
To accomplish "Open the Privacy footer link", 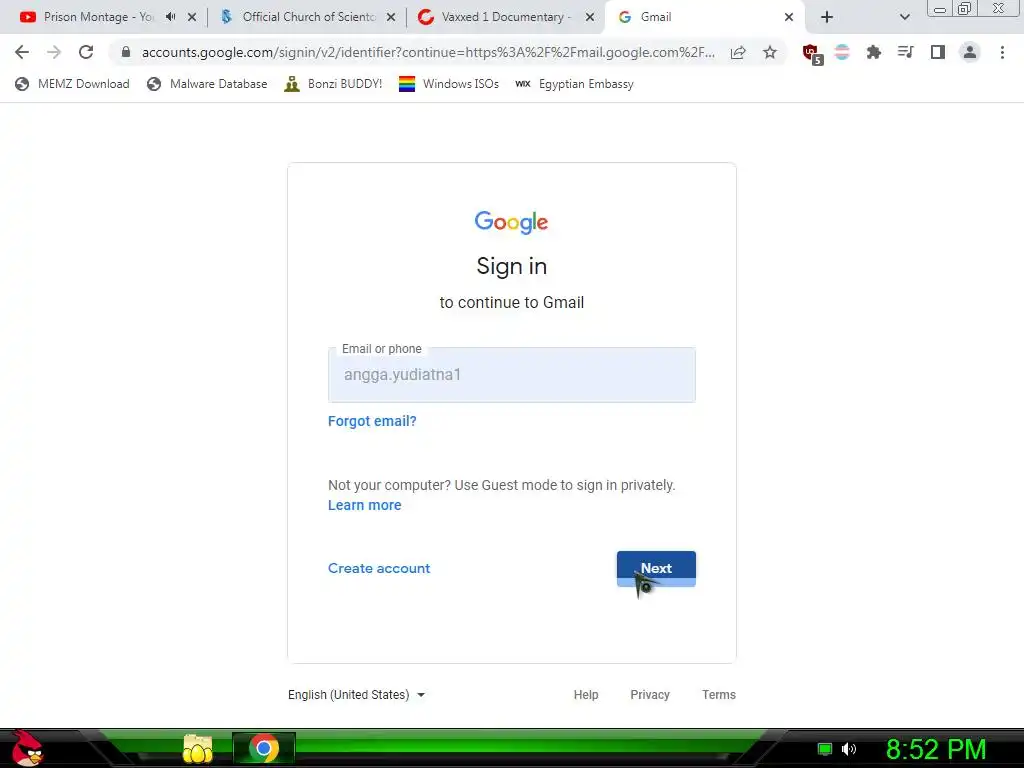I will click(650, 695).
